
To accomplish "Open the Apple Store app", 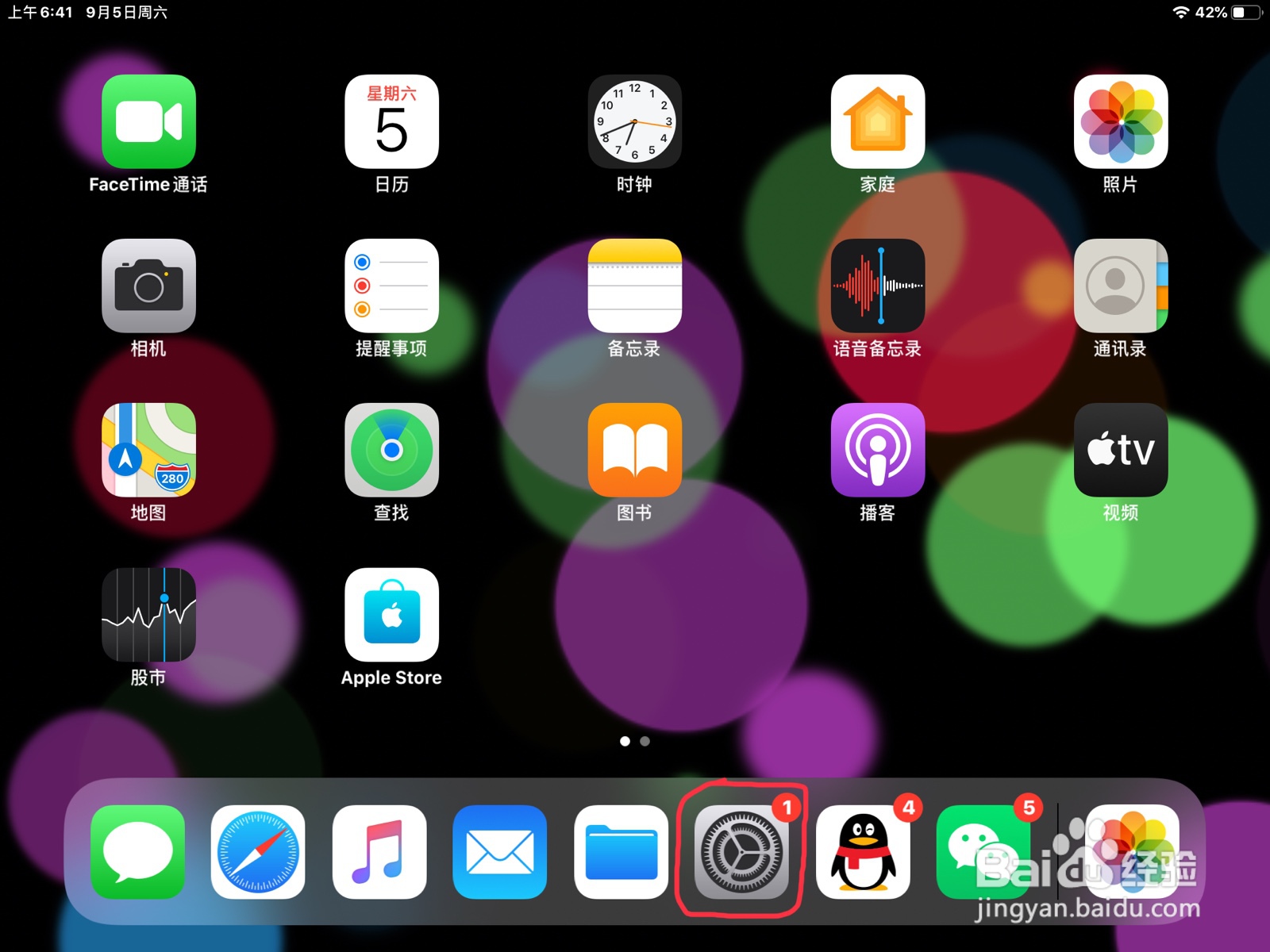I will pyautogui.click(x=391, y=616).
